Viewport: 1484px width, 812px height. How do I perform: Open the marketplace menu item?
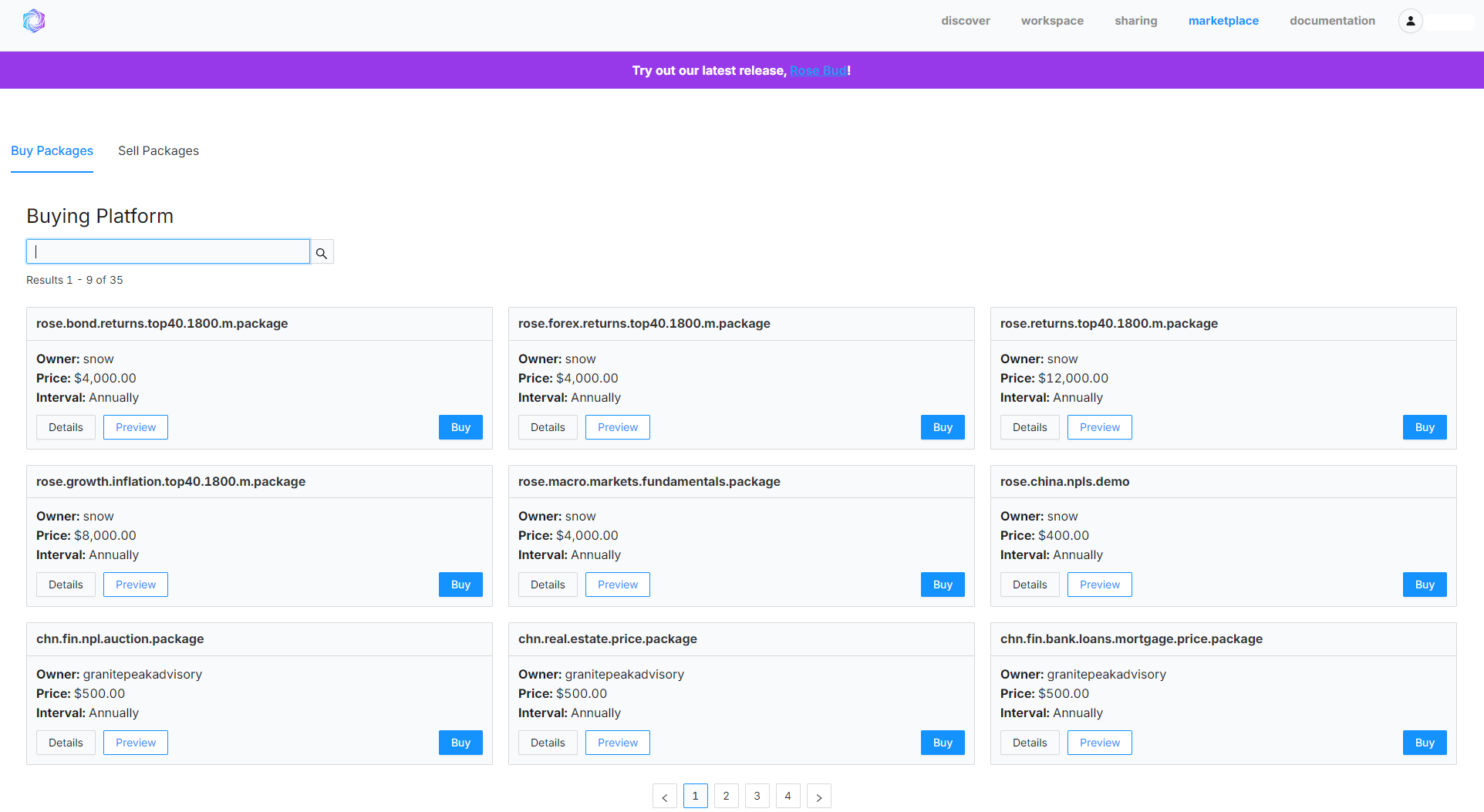pyautogui.click(x=1223, y=21)
